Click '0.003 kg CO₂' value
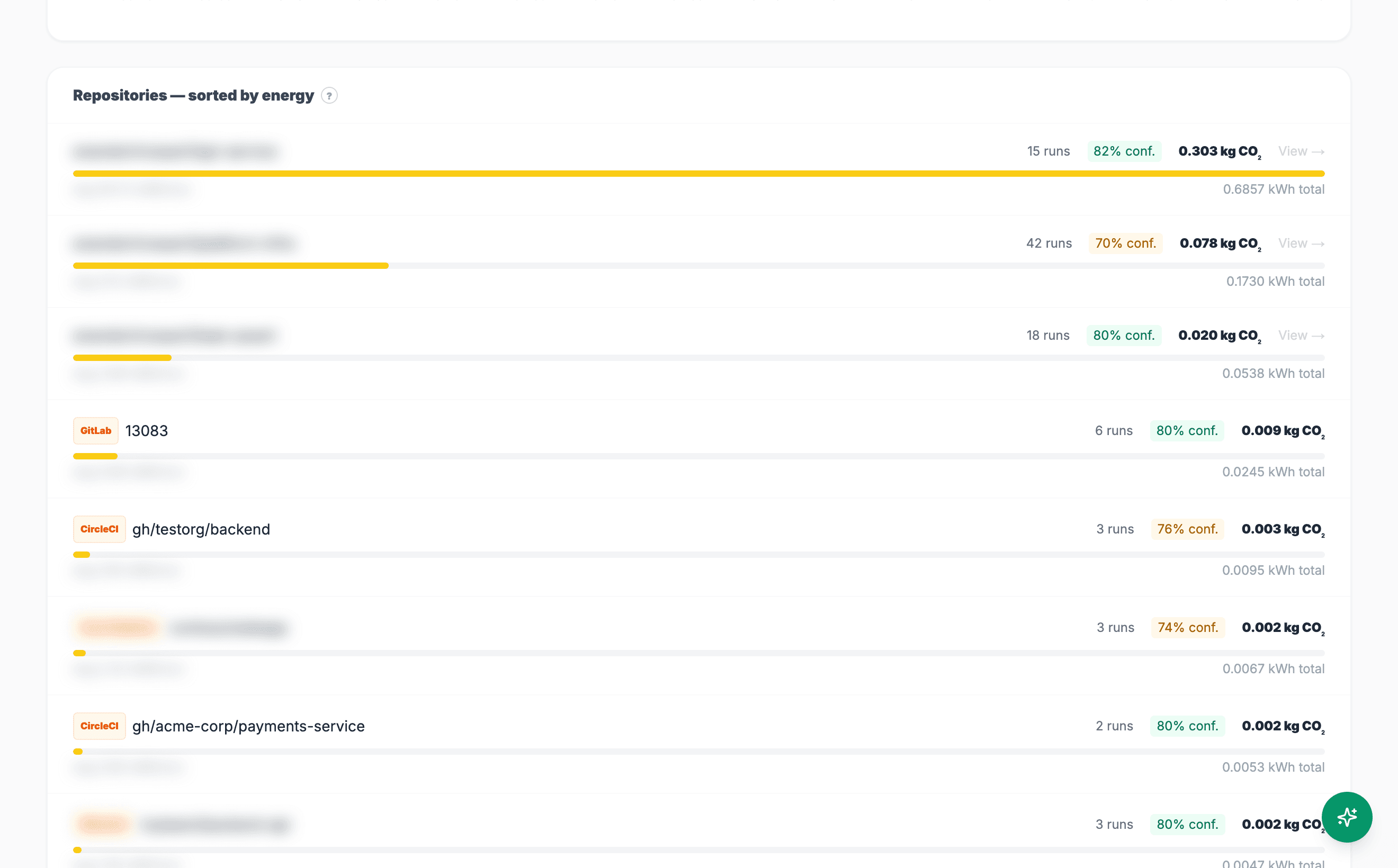Image resolution: width=1398 pixels, height=868 pixels. coord(1283,530)
